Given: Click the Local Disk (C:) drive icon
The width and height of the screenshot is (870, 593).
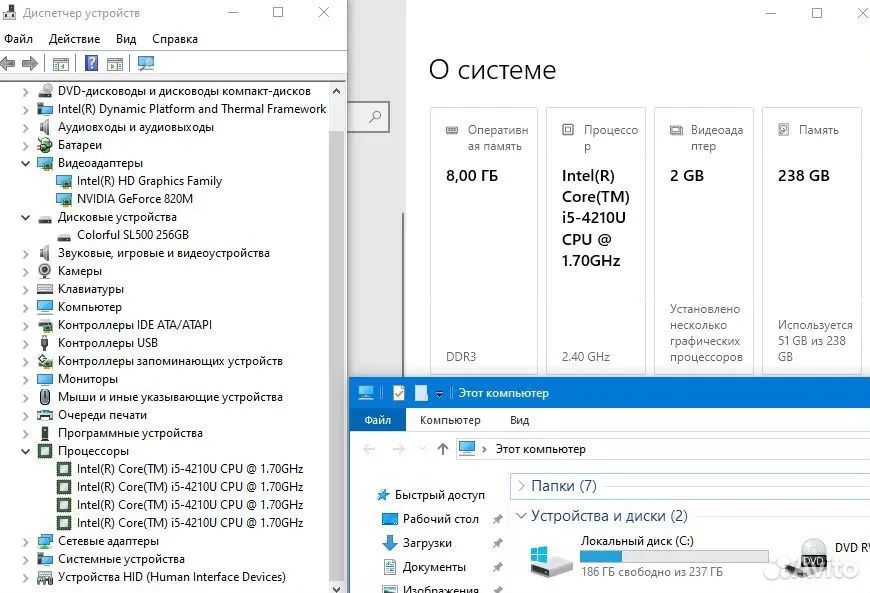Looking at the screenshot, I should click(551, 560).
